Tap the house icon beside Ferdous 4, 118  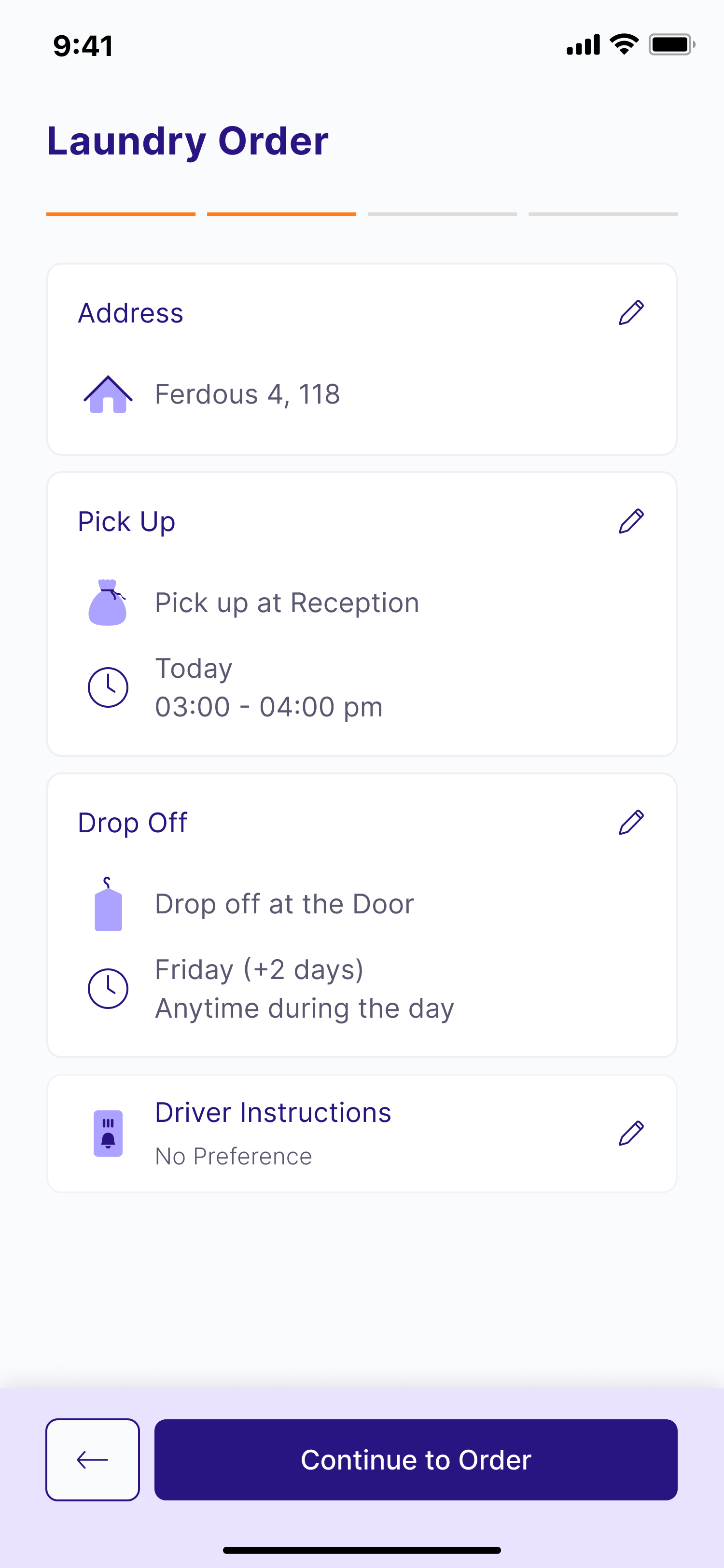(108, 394)
